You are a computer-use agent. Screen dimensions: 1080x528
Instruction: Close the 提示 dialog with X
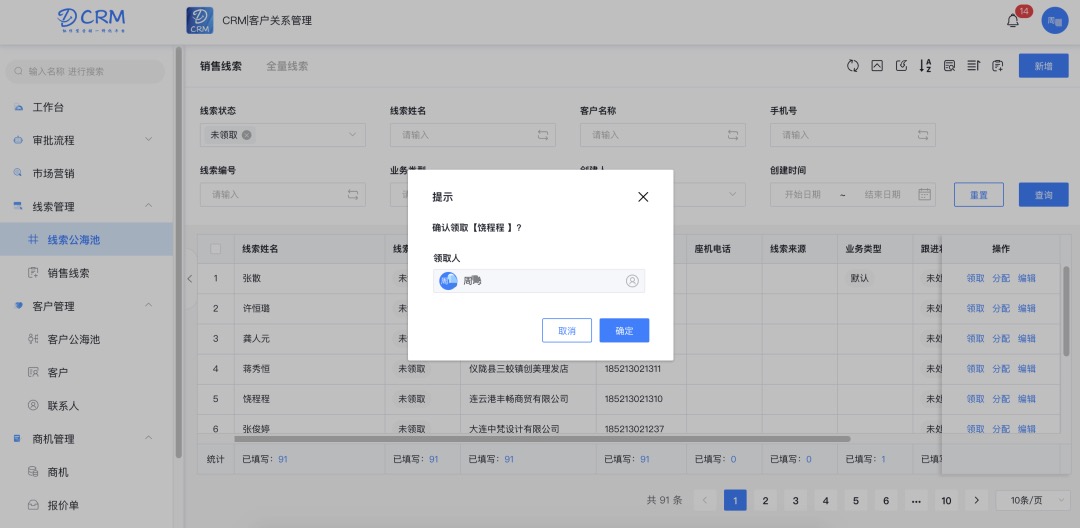coord(643,197)
